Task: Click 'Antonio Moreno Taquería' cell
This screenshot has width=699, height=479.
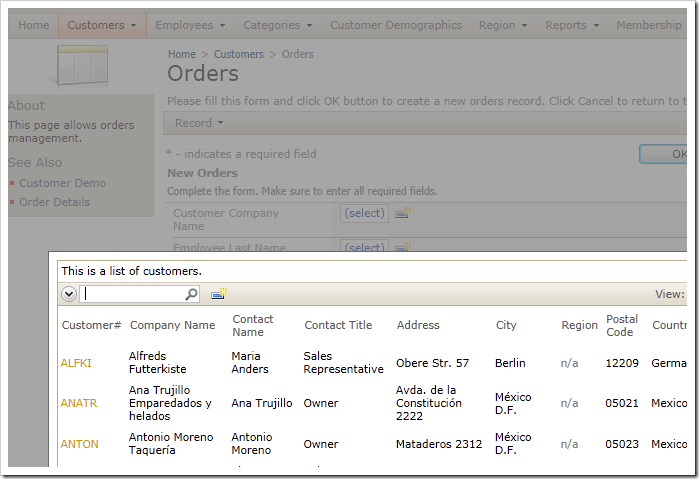Action: click(171, 444)
